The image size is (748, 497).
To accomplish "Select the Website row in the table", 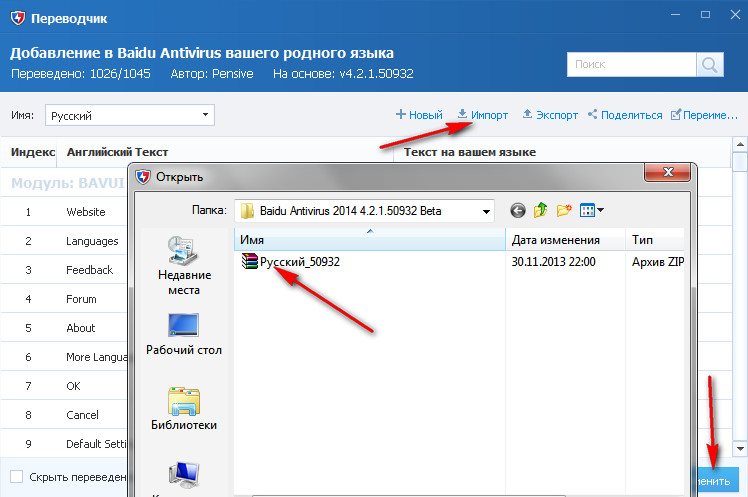I will tap(64, 212).
